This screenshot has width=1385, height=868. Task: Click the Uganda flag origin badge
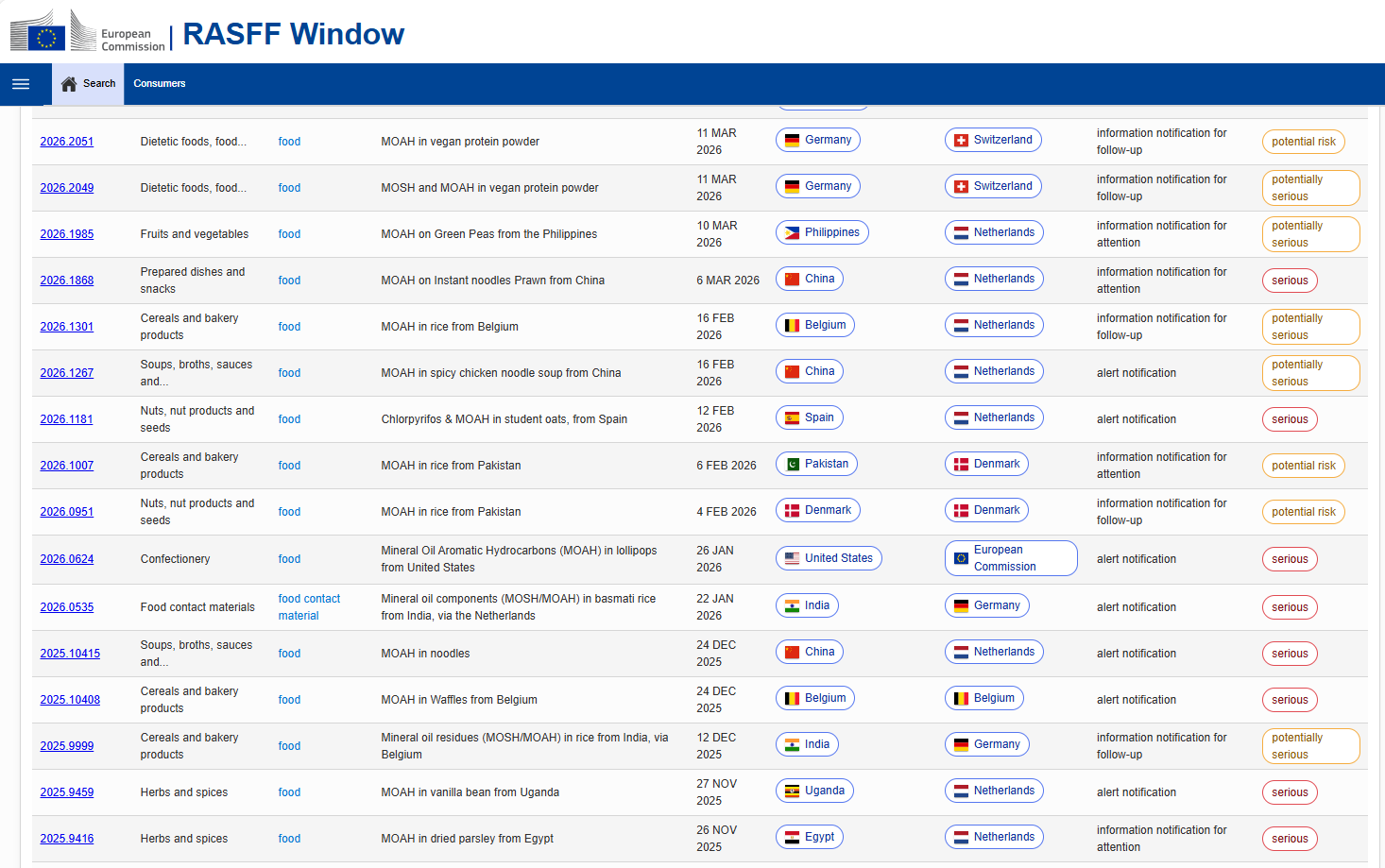pos(814,791)
